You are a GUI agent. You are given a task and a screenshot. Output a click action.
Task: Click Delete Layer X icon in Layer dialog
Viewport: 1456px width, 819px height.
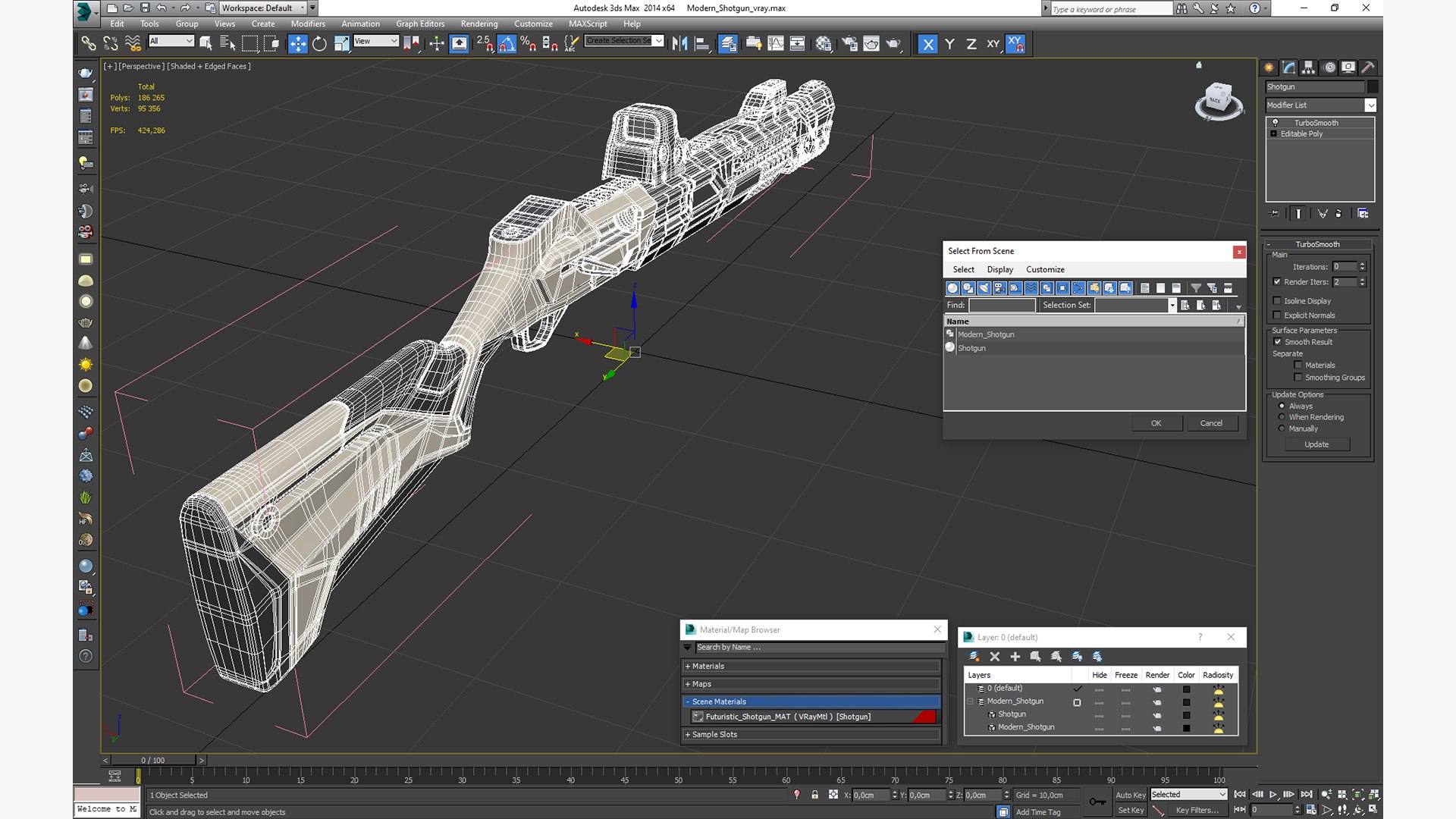995,657
